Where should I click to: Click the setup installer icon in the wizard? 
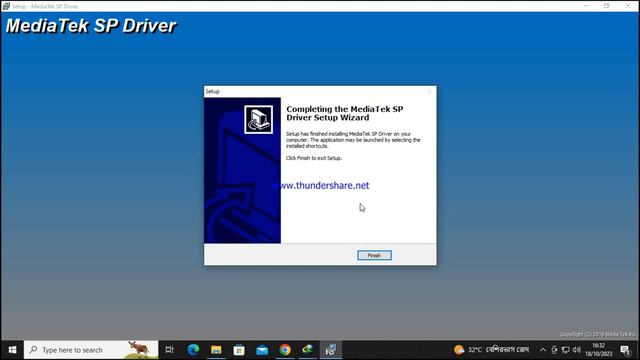(258, 120)
